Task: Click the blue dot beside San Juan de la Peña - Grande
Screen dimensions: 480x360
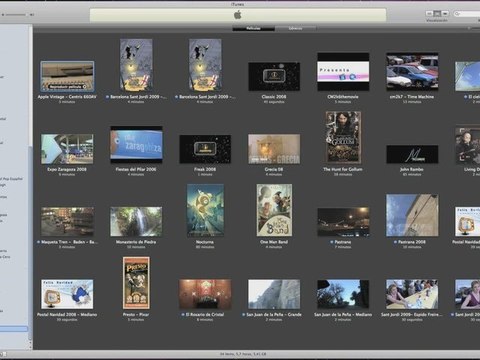Action: 244,315
